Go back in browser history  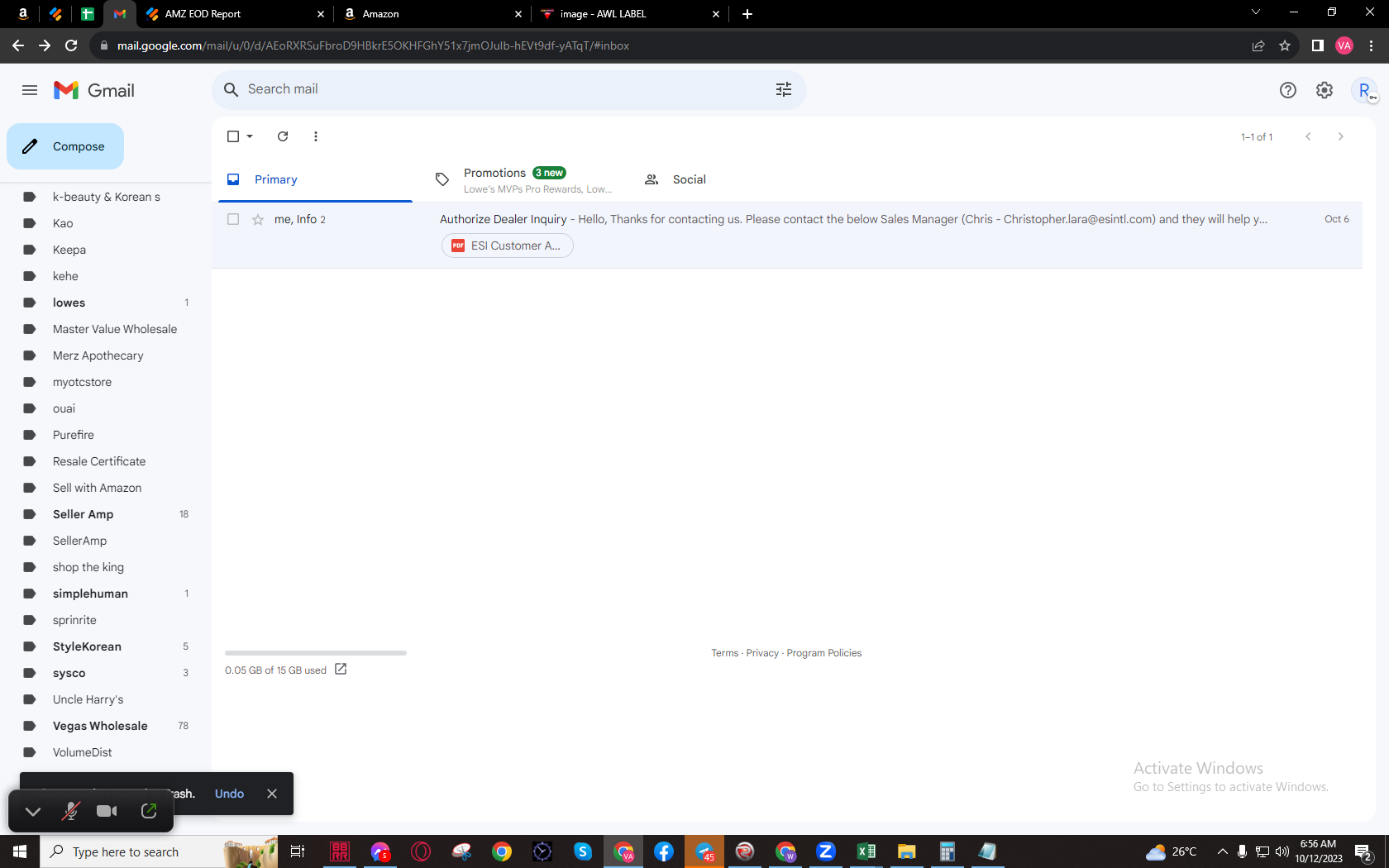click(x=18, y=45)
